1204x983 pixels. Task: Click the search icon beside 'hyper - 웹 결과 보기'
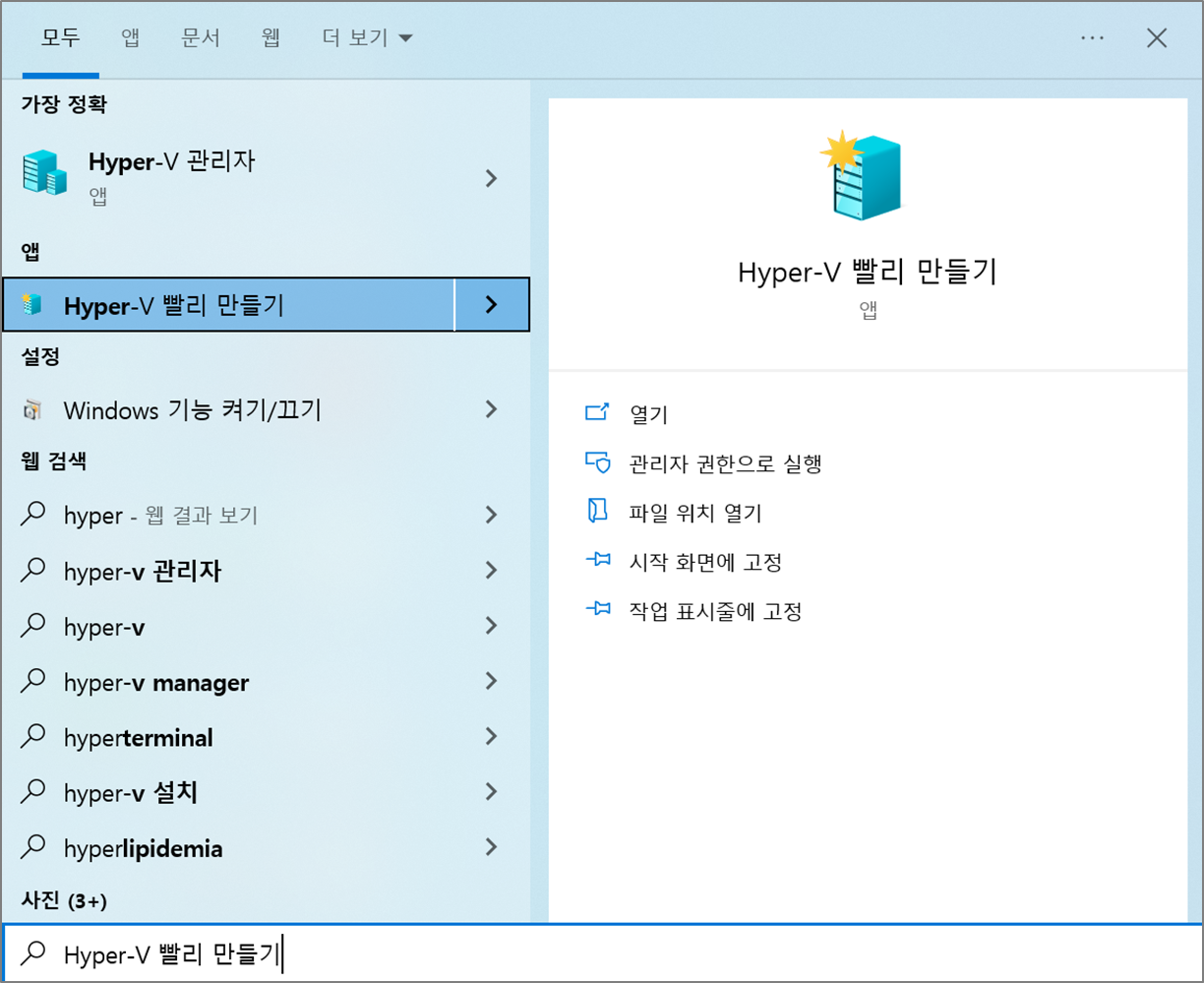pos(33,514)
